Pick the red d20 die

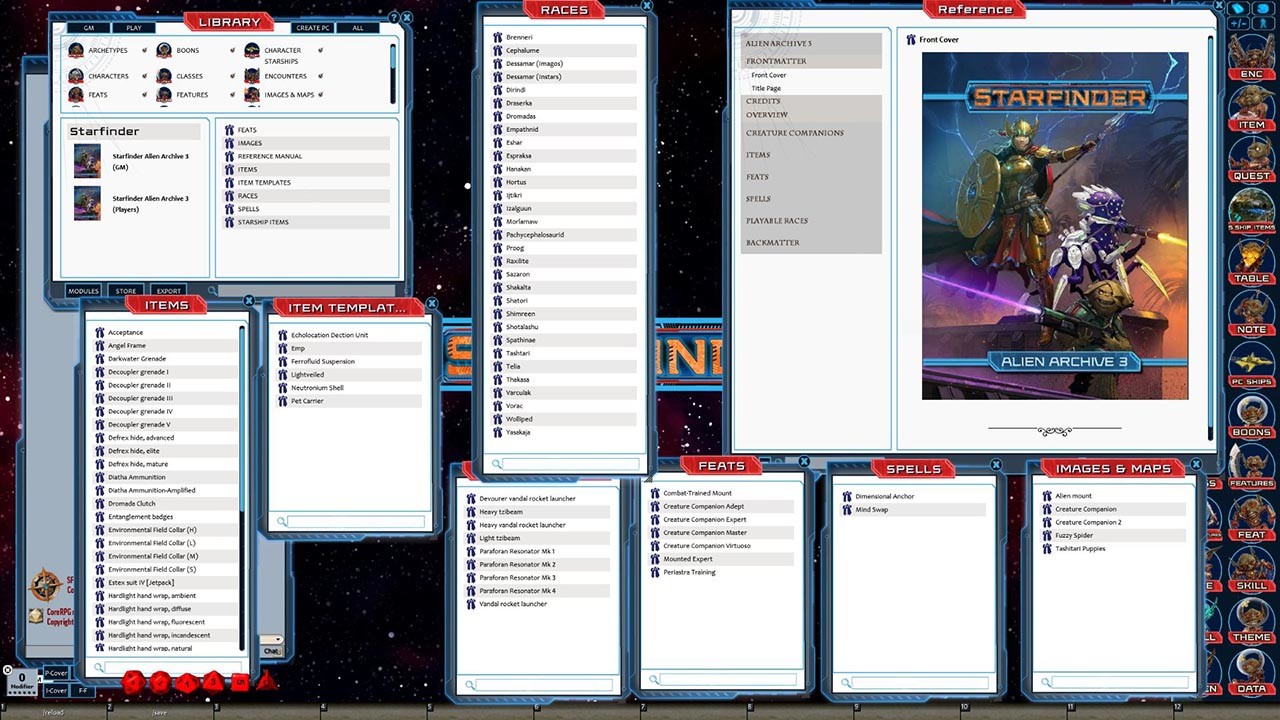click(133, 682)
